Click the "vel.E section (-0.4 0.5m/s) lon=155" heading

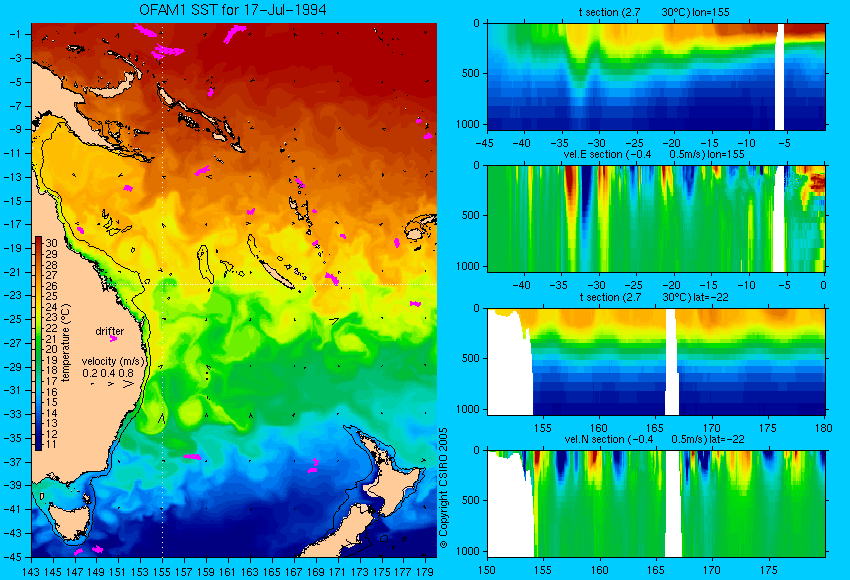[x=654, y=154]
